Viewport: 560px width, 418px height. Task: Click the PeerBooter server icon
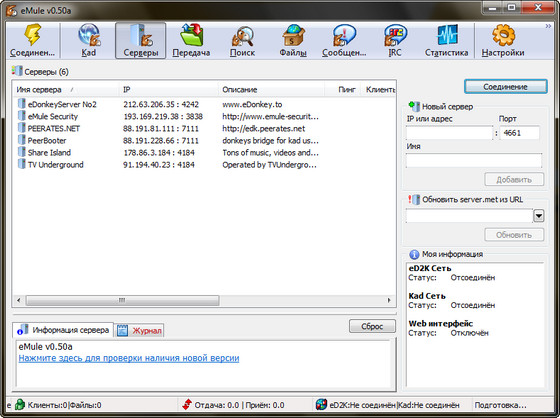coord(21,140)
